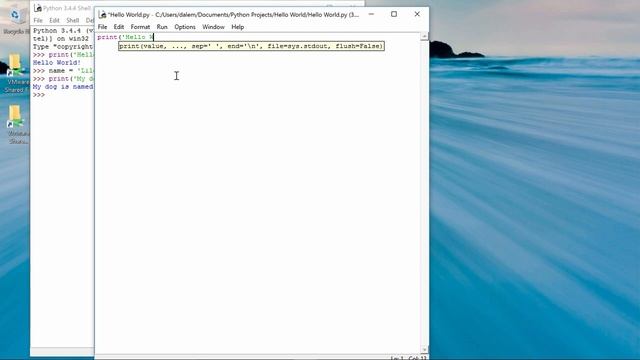This screenshot has width=640, height=360.
Task: Open Shell menu in Python Shell window
Action: click(x=73, y=20)
